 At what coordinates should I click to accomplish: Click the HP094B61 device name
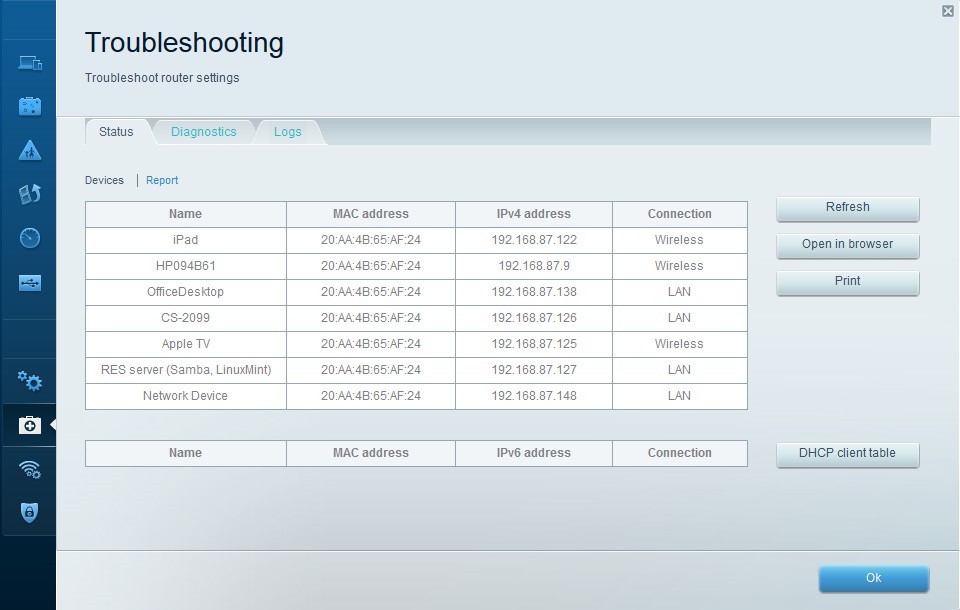tap(186, 266)
